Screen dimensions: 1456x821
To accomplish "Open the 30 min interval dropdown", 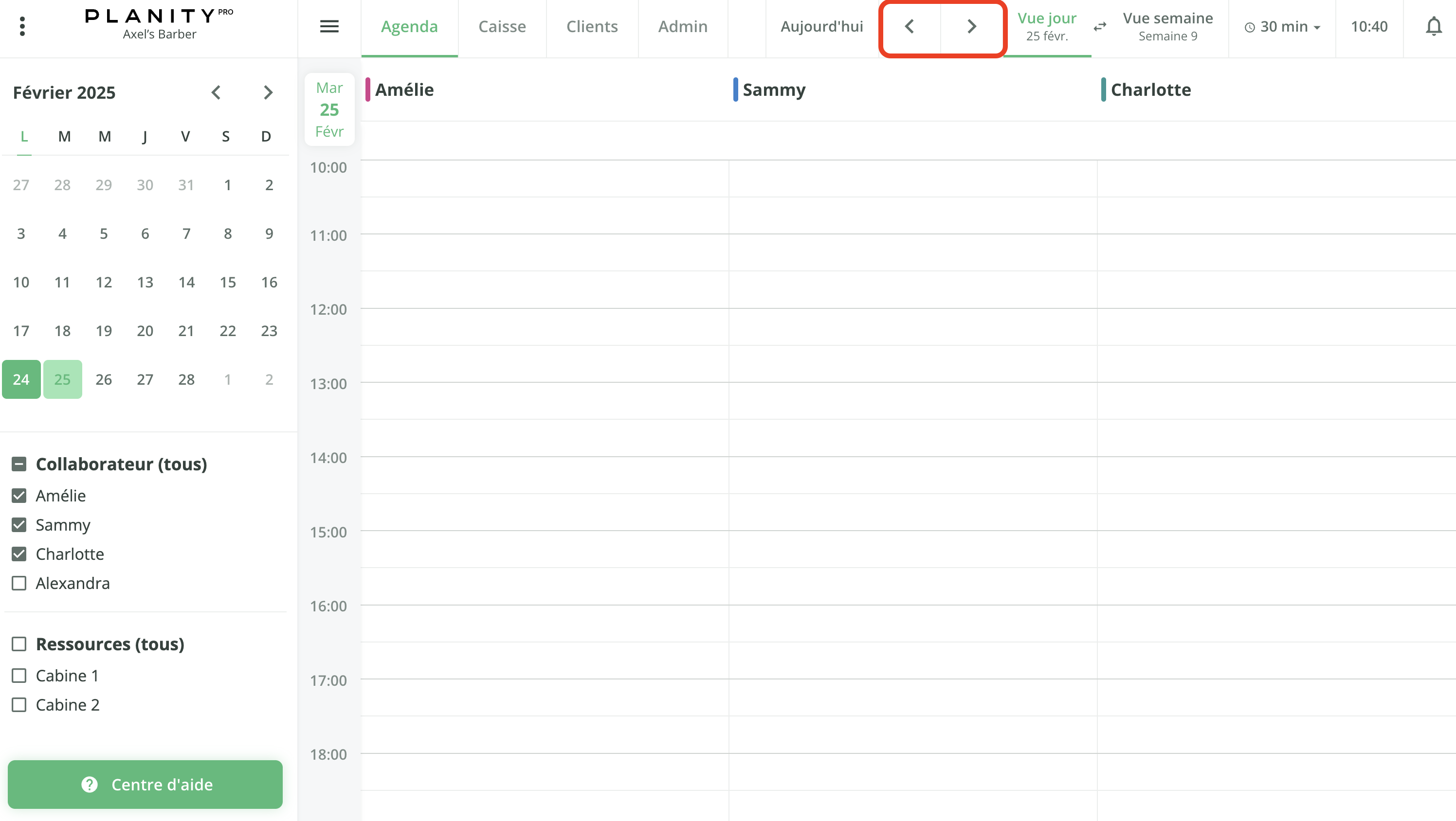I will [1282, 27].
